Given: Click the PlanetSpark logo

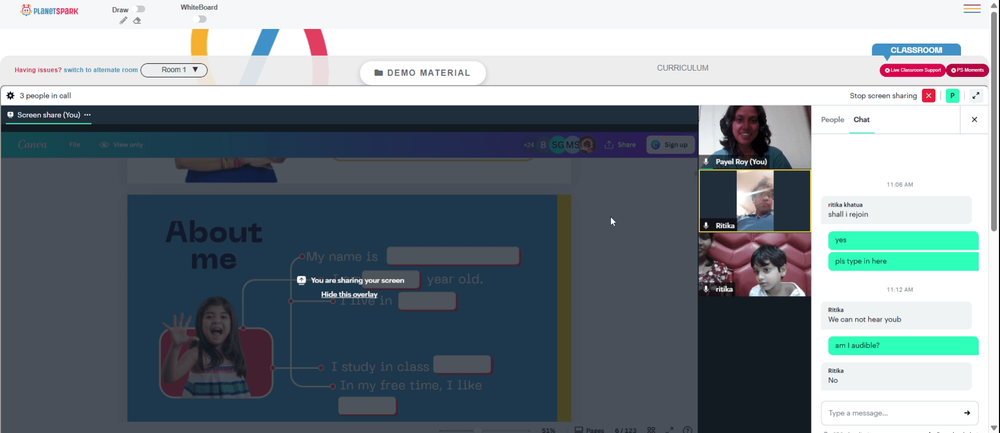Looking at the screenshot, I should tap(50, 10).
